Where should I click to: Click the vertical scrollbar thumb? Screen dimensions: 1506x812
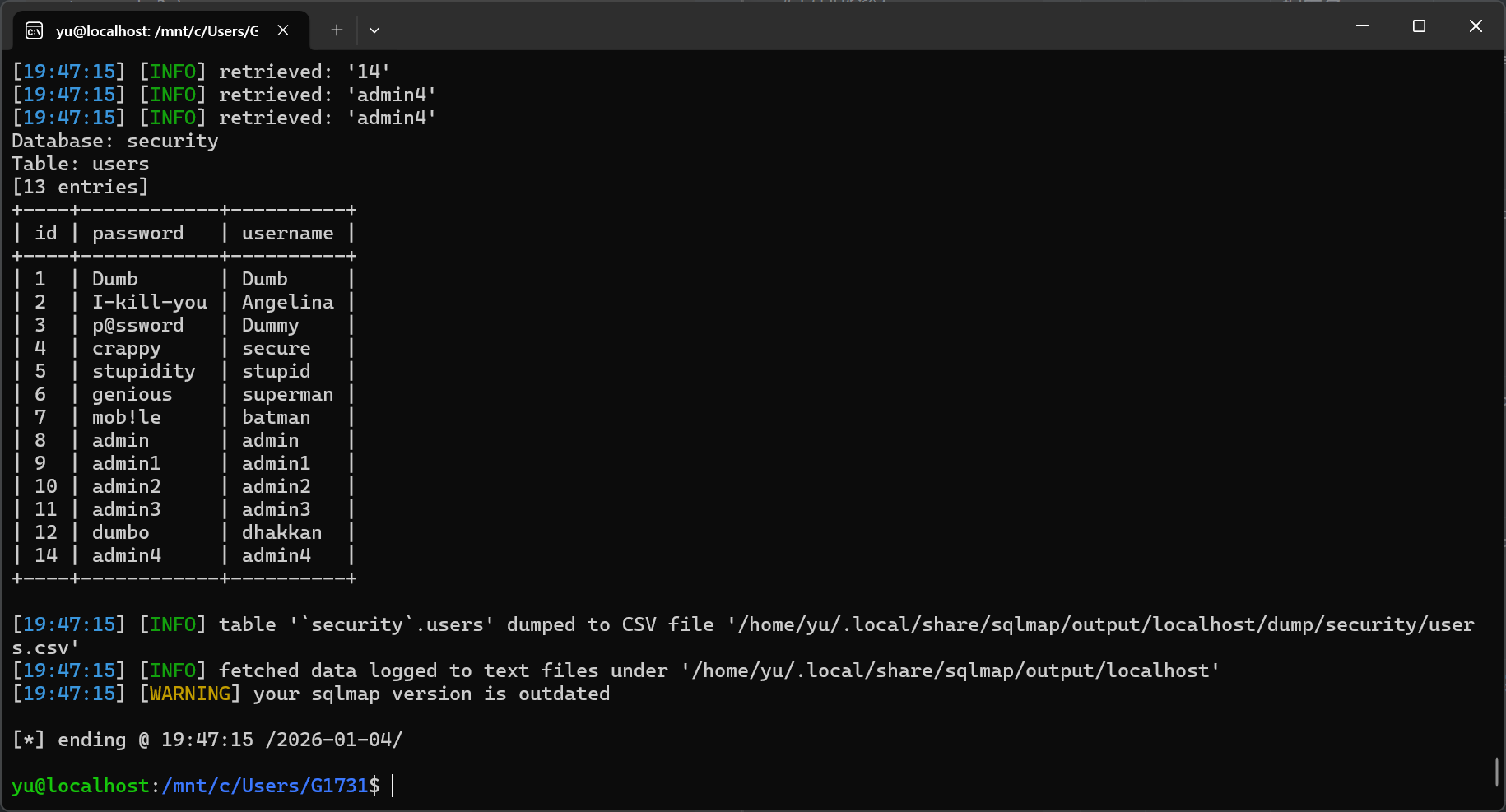tap(1496, 772)
